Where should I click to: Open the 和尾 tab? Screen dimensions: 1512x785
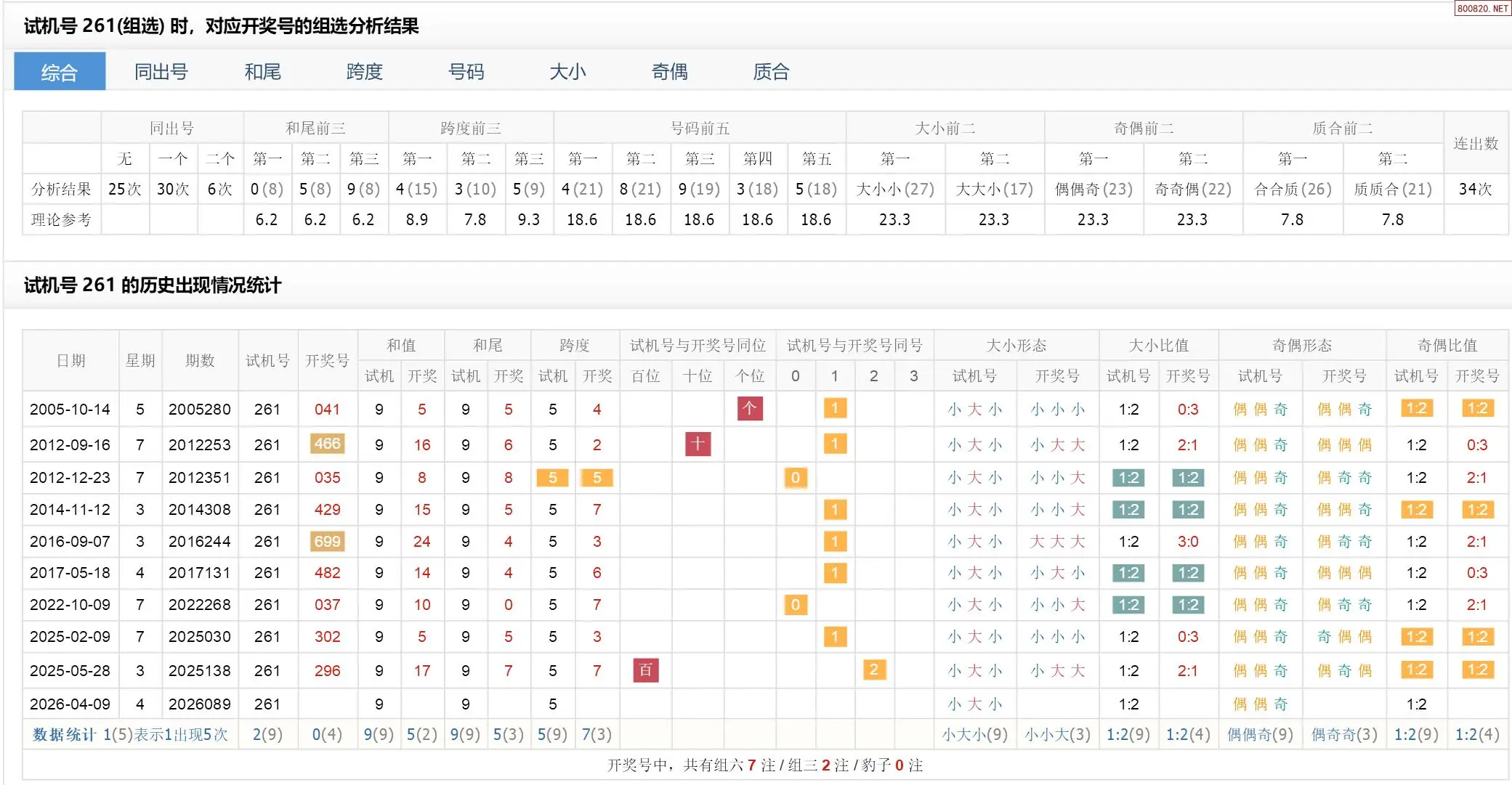[x=262, y=72]
